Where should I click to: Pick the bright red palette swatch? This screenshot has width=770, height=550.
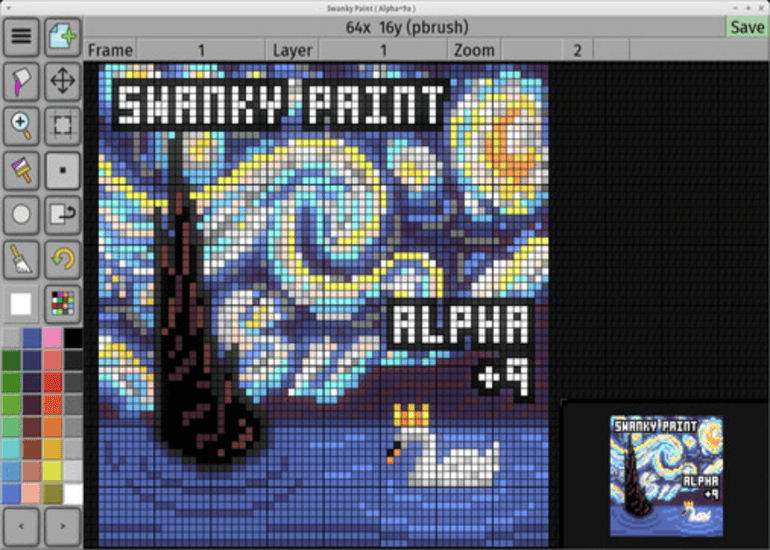[52, 382]
